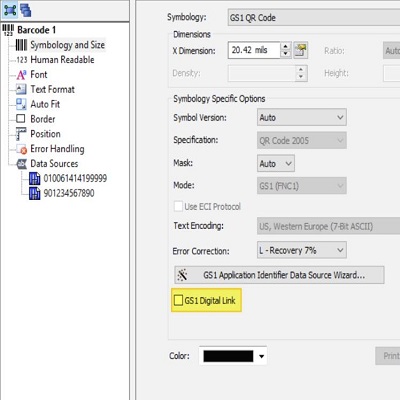Click the stacked layers icon in toolbar
Viewport: 400px width, 400px height.
click(x=26, y=10)
